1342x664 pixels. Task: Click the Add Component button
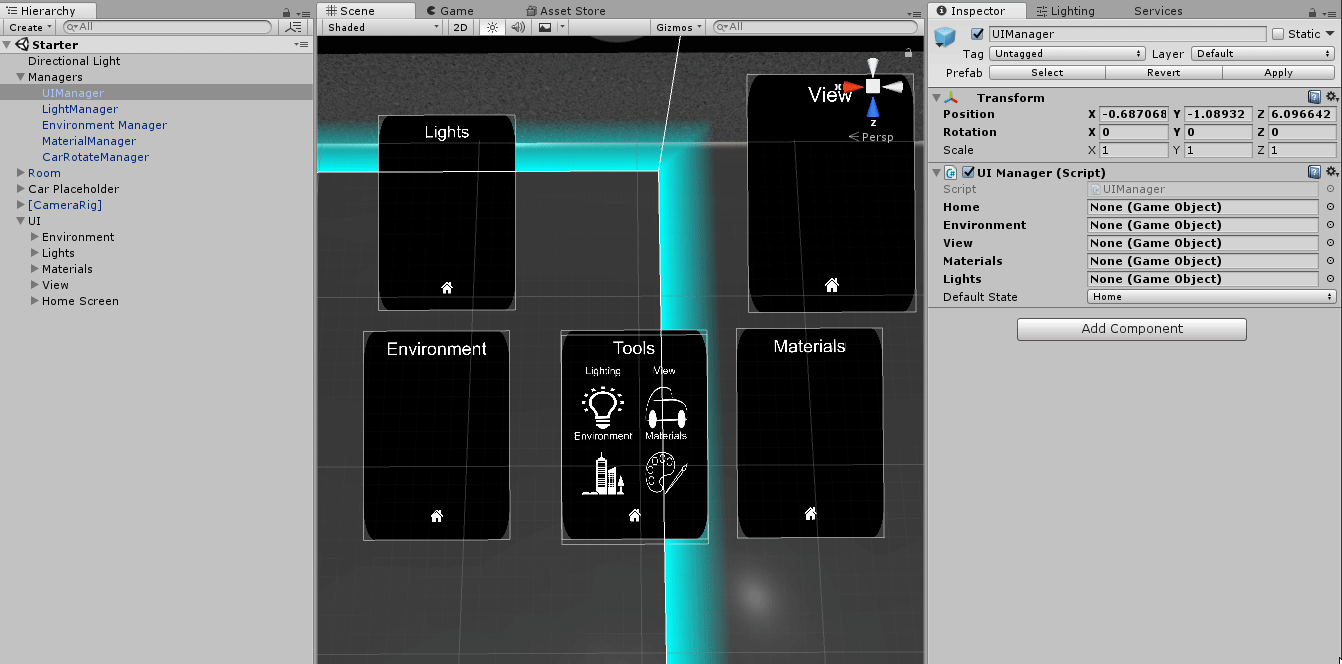pos(1131,329)
